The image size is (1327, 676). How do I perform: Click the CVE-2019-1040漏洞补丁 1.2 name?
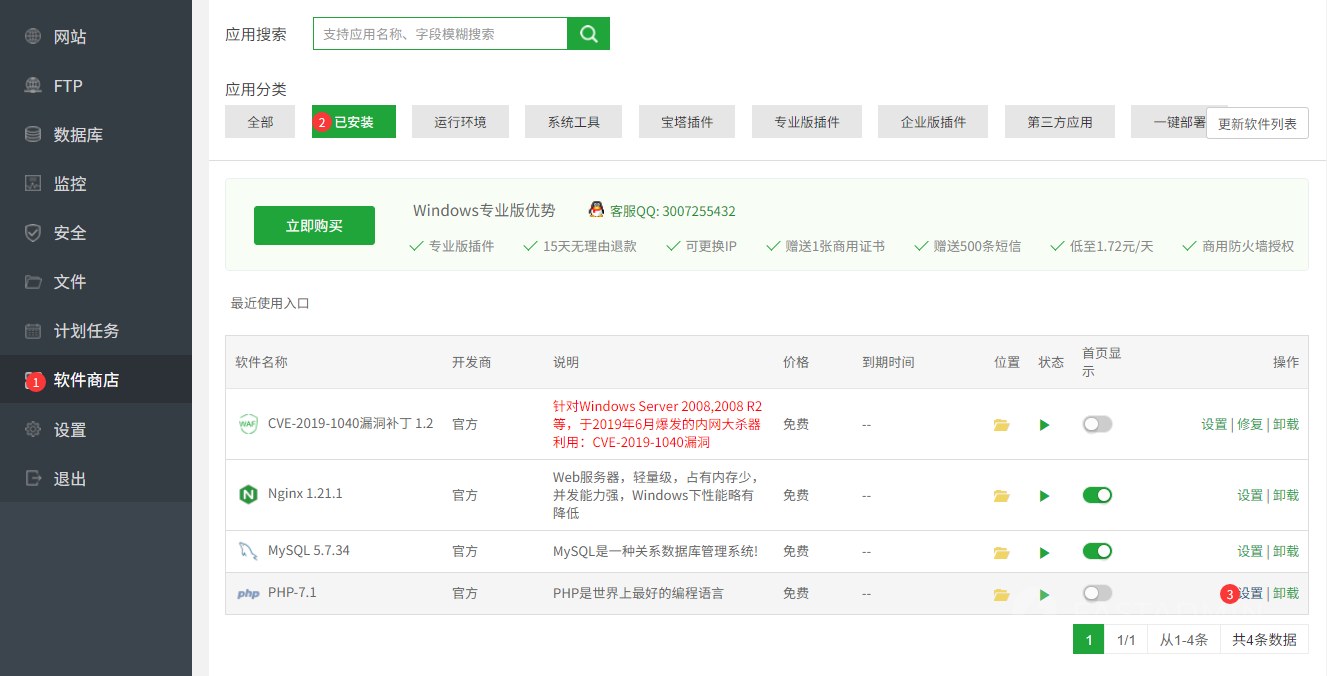tap(350, 424)
